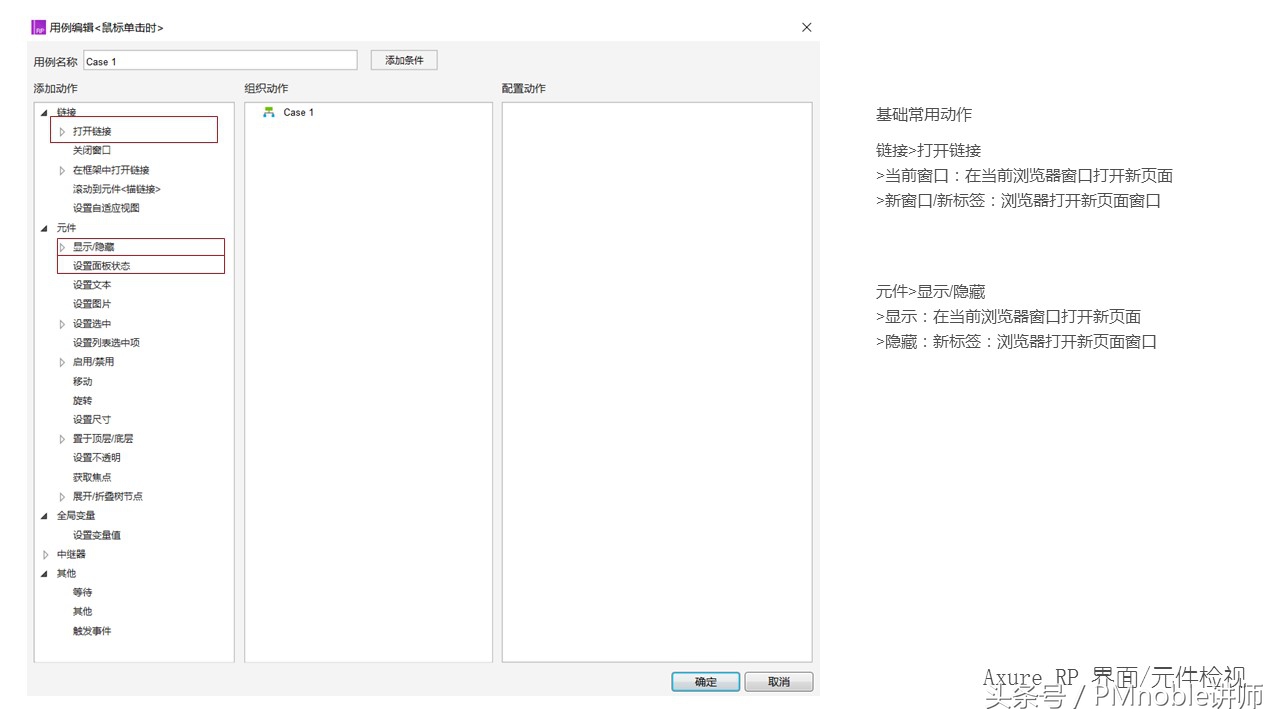Screen dimensions: 1280x720
Task: Pick the 触发事件 action
Action: (91, 630)
